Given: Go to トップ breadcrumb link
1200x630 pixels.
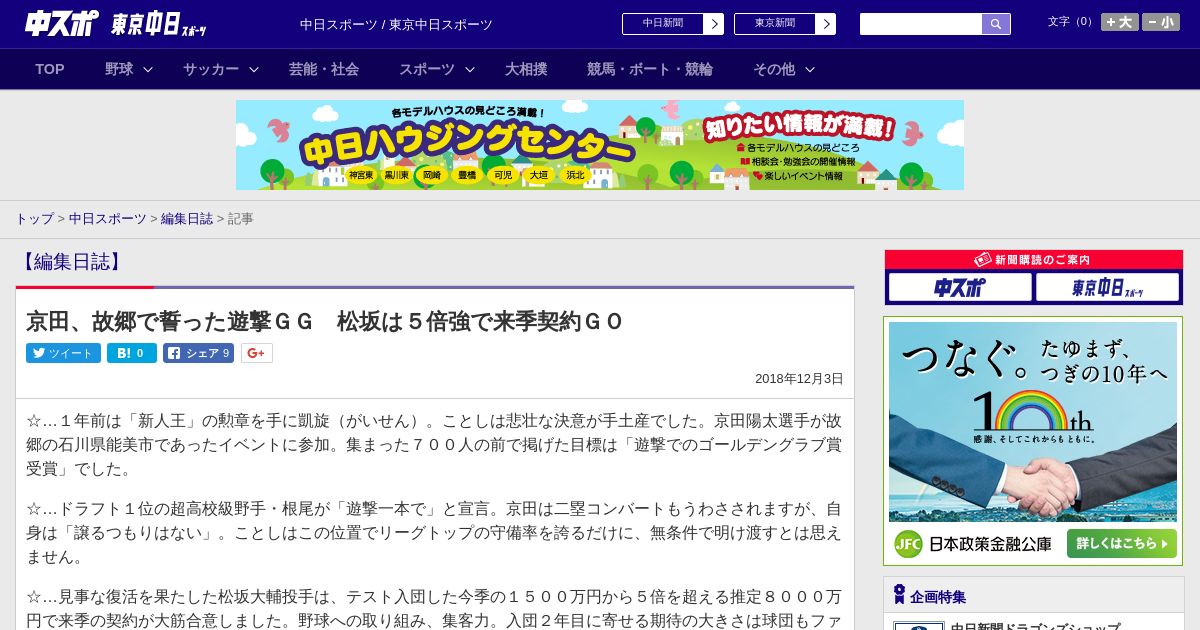Looking at the screenshot, I should coord(34,218).
